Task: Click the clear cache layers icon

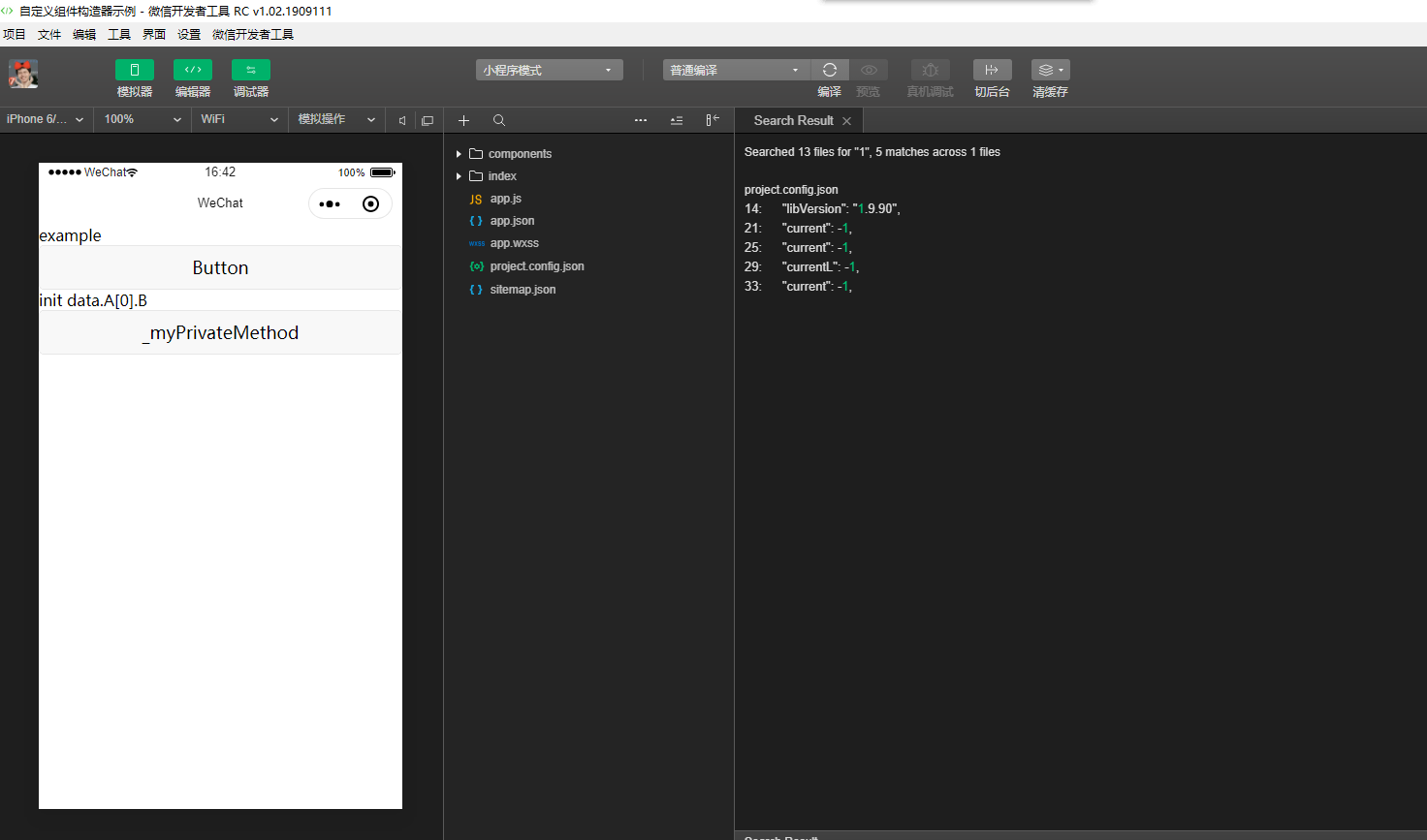Action: [x=1051, y=70]
